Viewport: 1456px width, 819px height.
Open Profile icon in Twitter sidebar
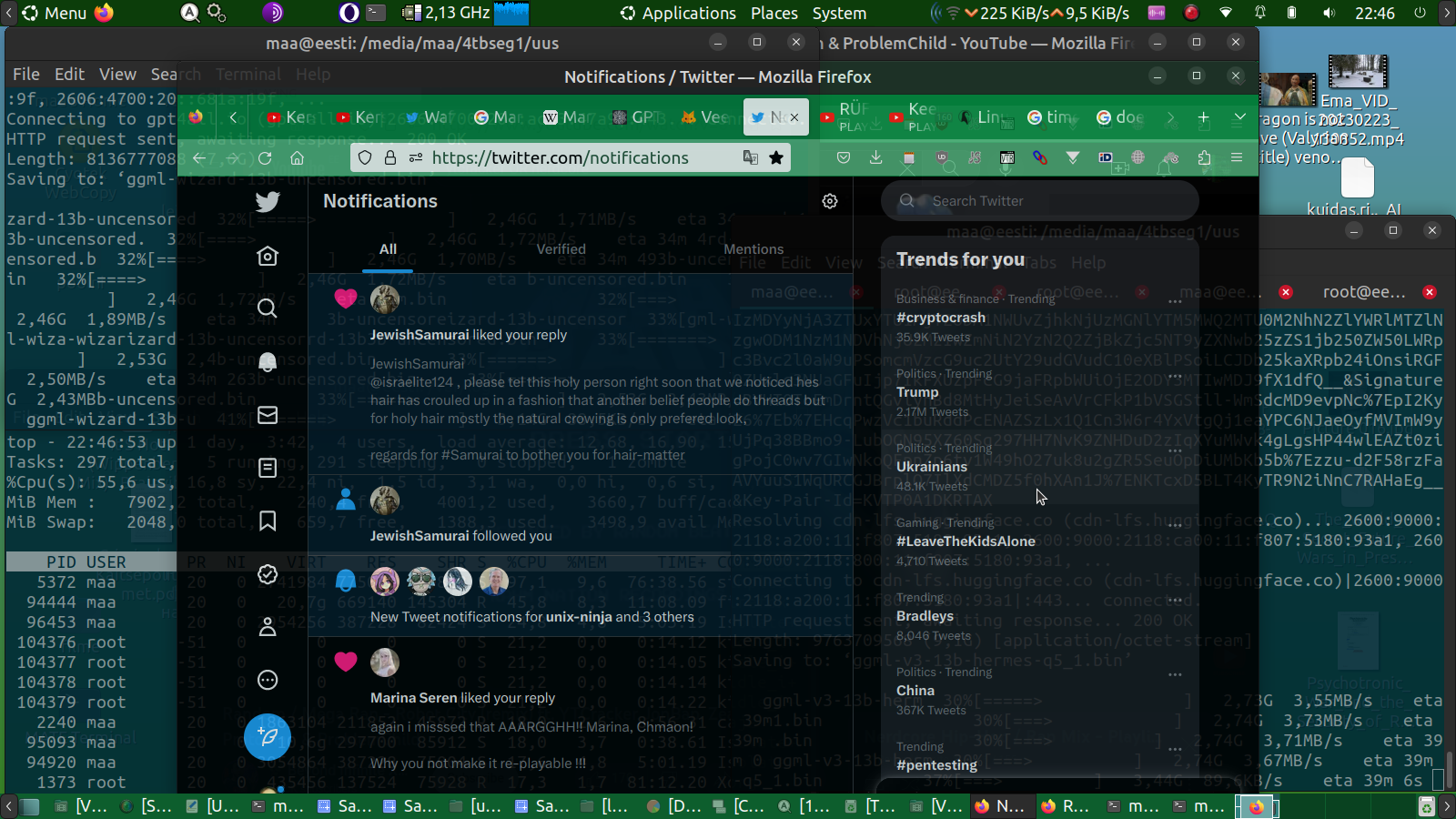268,627
